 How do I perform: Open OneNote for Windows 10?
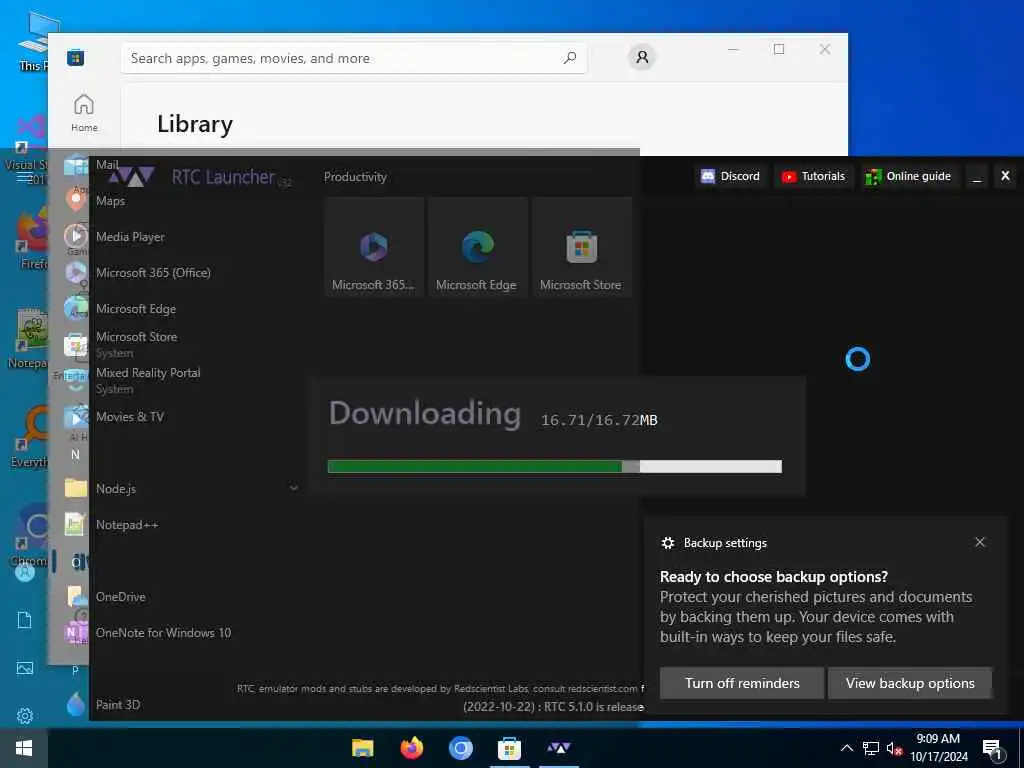163,633
